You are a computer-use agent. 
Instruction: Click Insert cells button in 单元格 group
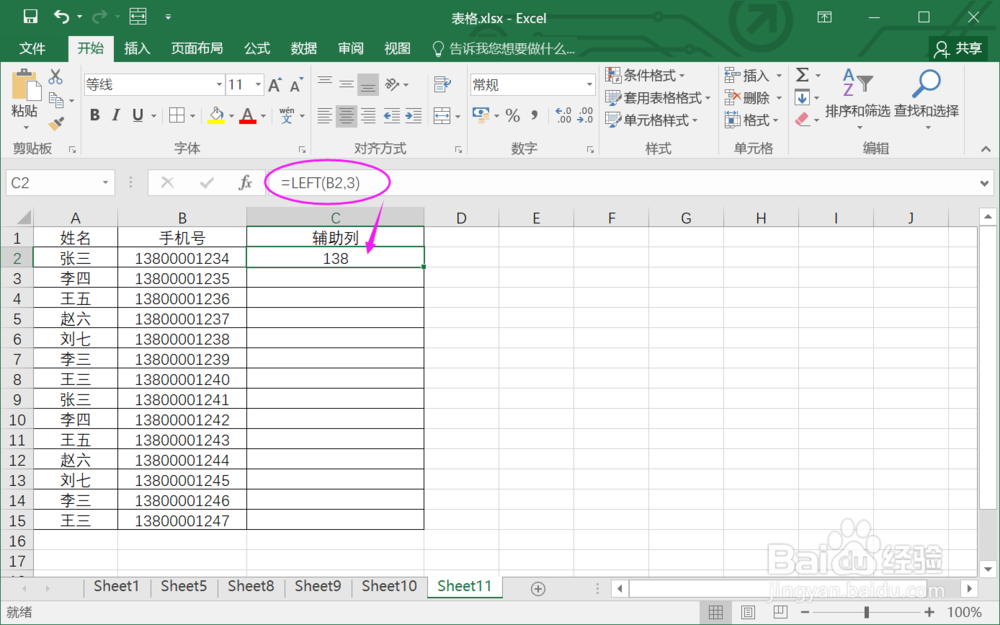[753, 75]
